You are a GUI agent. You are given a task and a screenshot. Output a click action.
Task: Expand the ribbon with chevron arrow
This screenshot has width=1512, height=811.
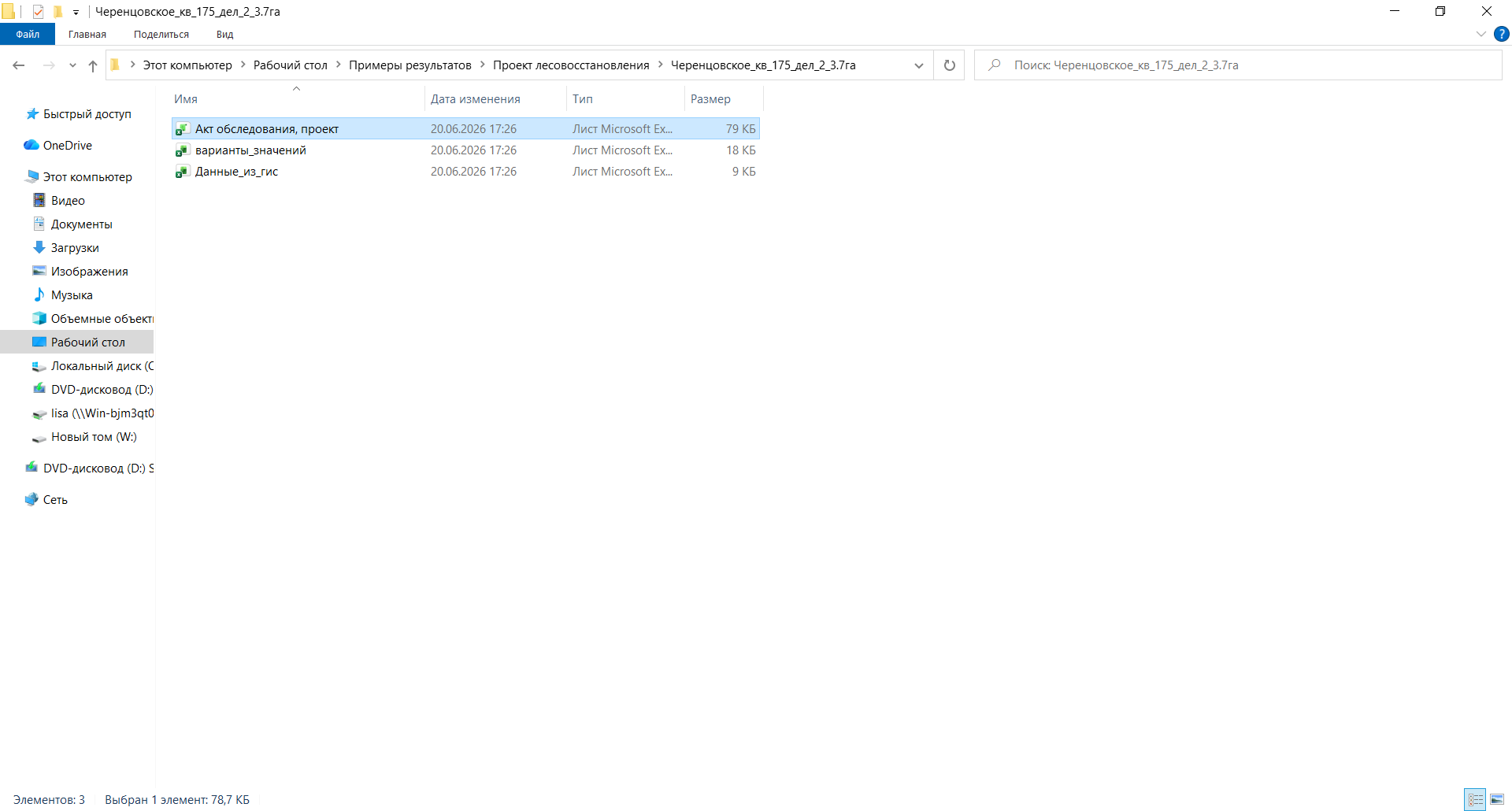tap(1480, 34)
